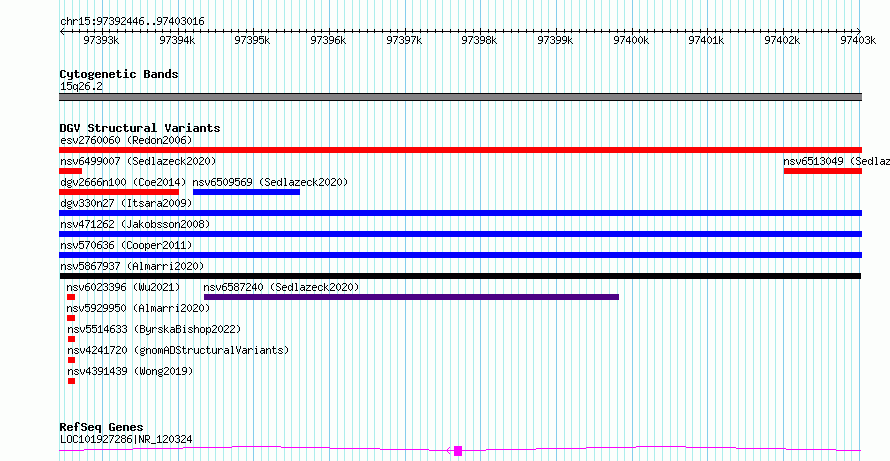Click the black nsv5867937 variant bar
This screenshot has height=461, width=890.
coord(460,276)
